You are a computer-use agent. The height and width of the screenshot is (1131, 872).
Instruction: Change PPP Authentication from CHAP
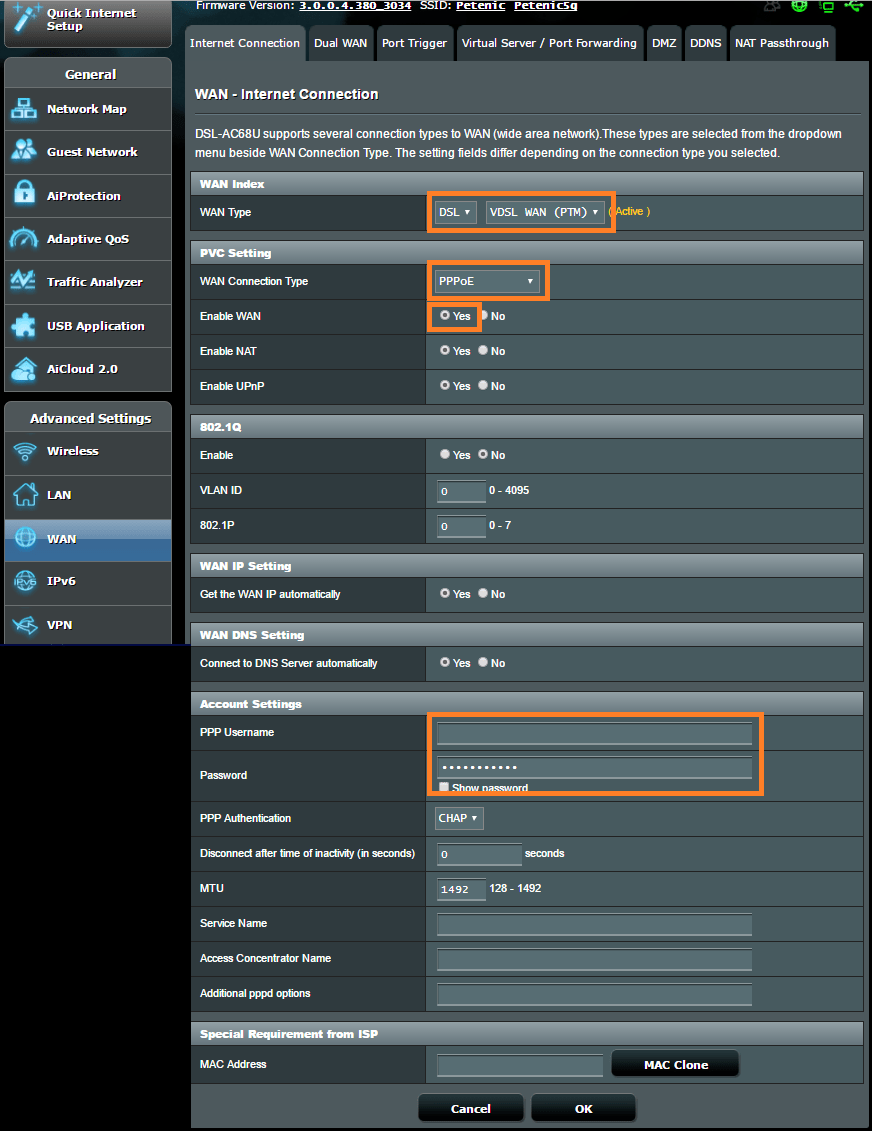tap(458, 818)
